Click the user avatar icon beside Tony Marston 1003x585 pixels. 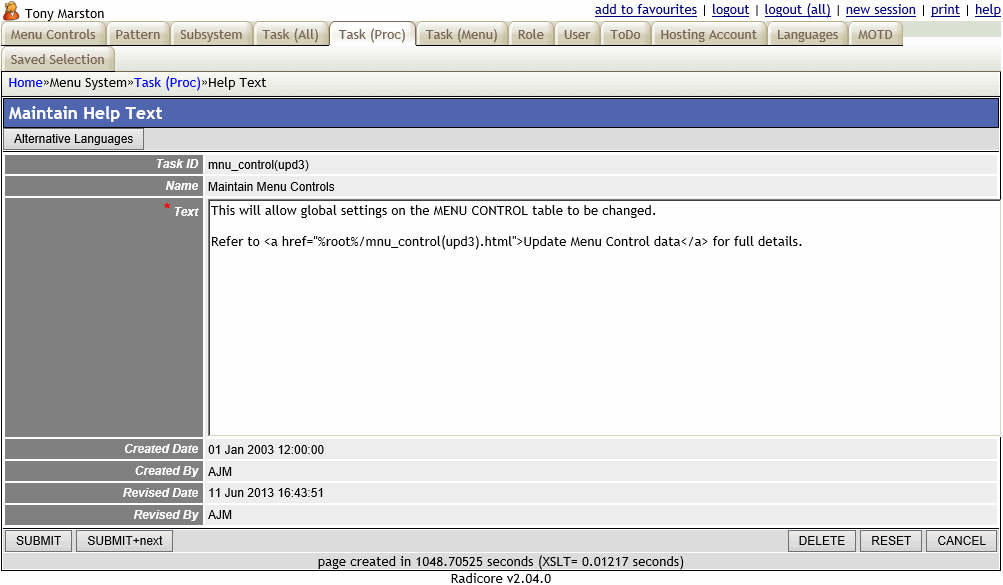click(12, 12)
